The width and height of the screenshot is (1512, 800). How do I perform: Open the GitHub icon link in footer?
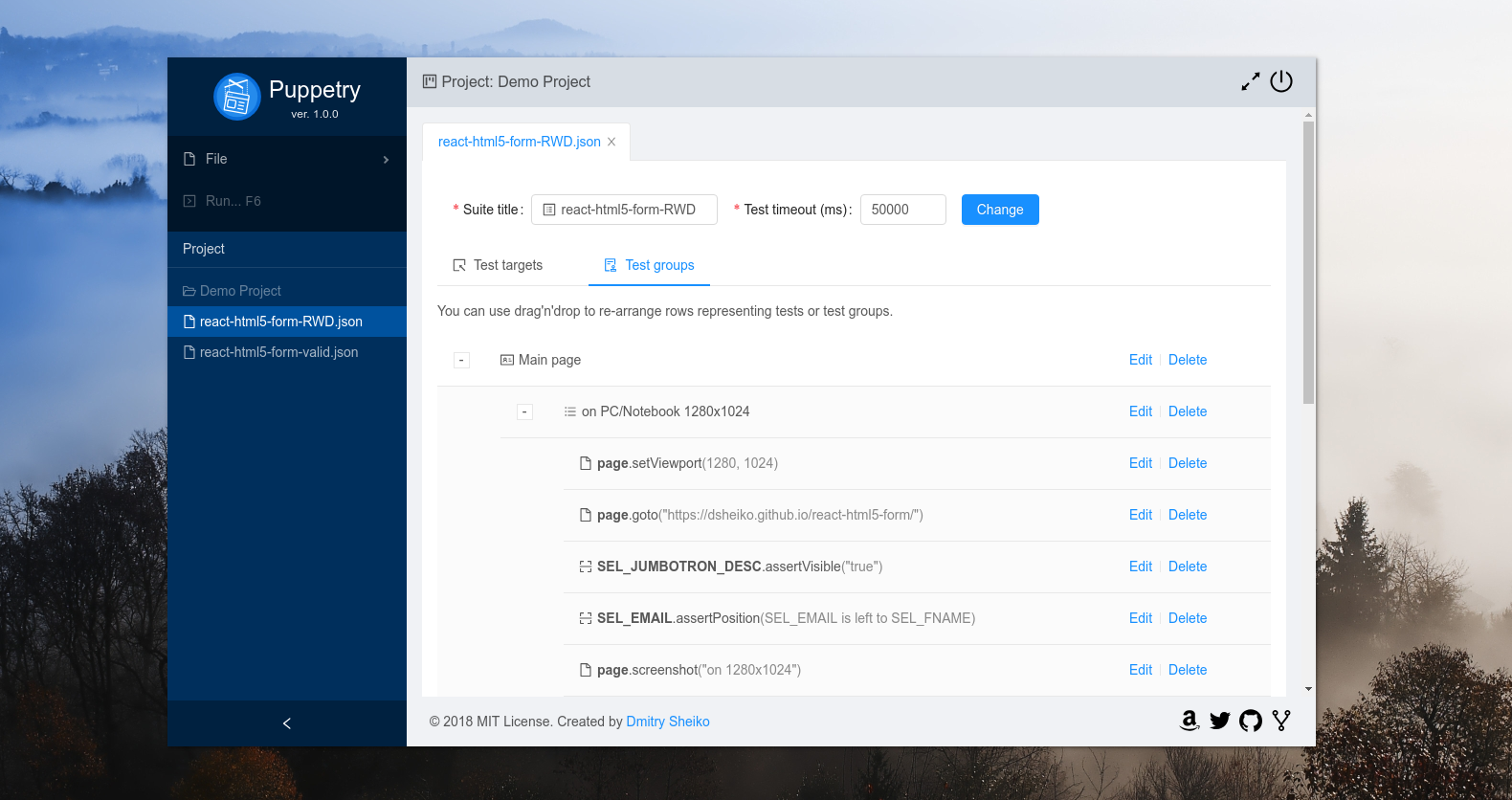1251,721
